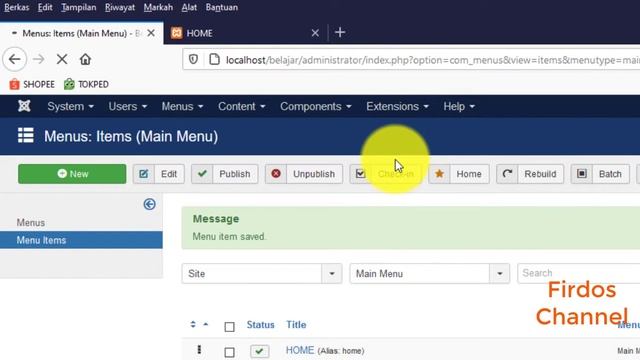The height and width of the screenshot is (360, 640).
Task: Open the Users dropdown menu
Action: 127,107
